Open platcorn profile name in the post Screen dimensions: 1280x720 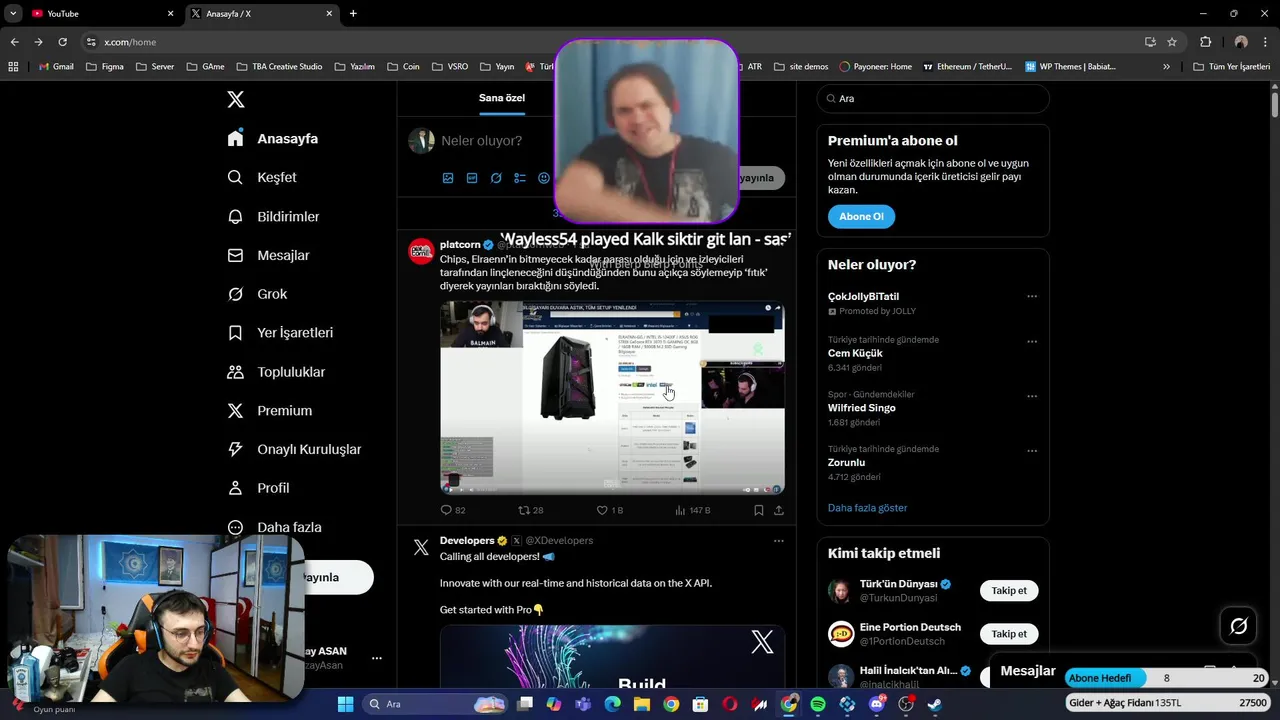pos(460,244)
